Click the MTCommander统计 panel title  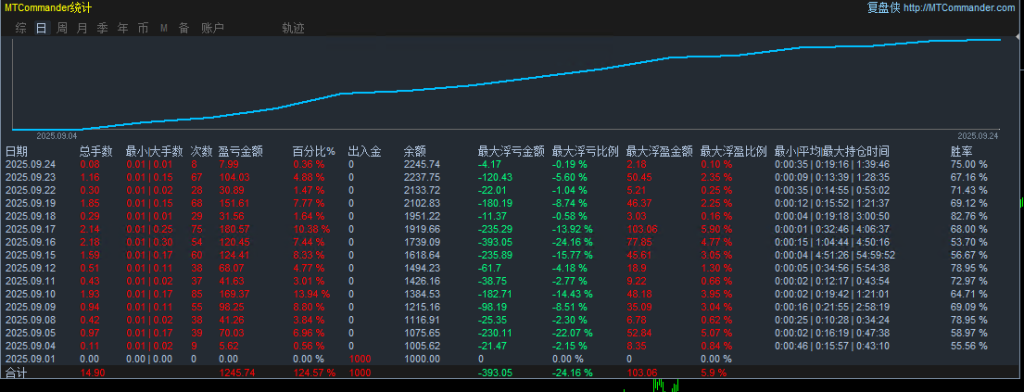[48, 8]
